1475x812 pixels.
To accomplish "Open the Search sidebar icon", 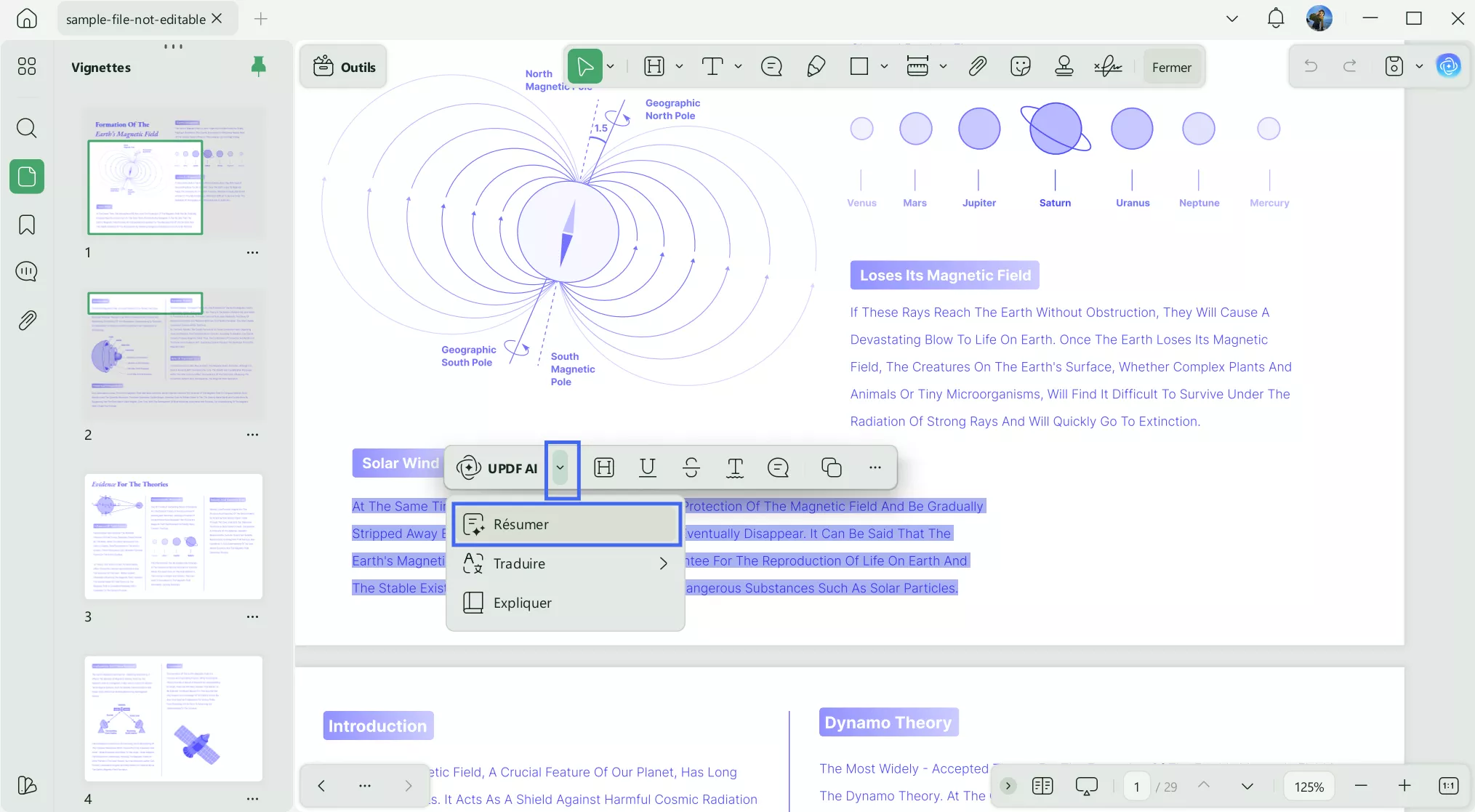I will tap(27, 129).
